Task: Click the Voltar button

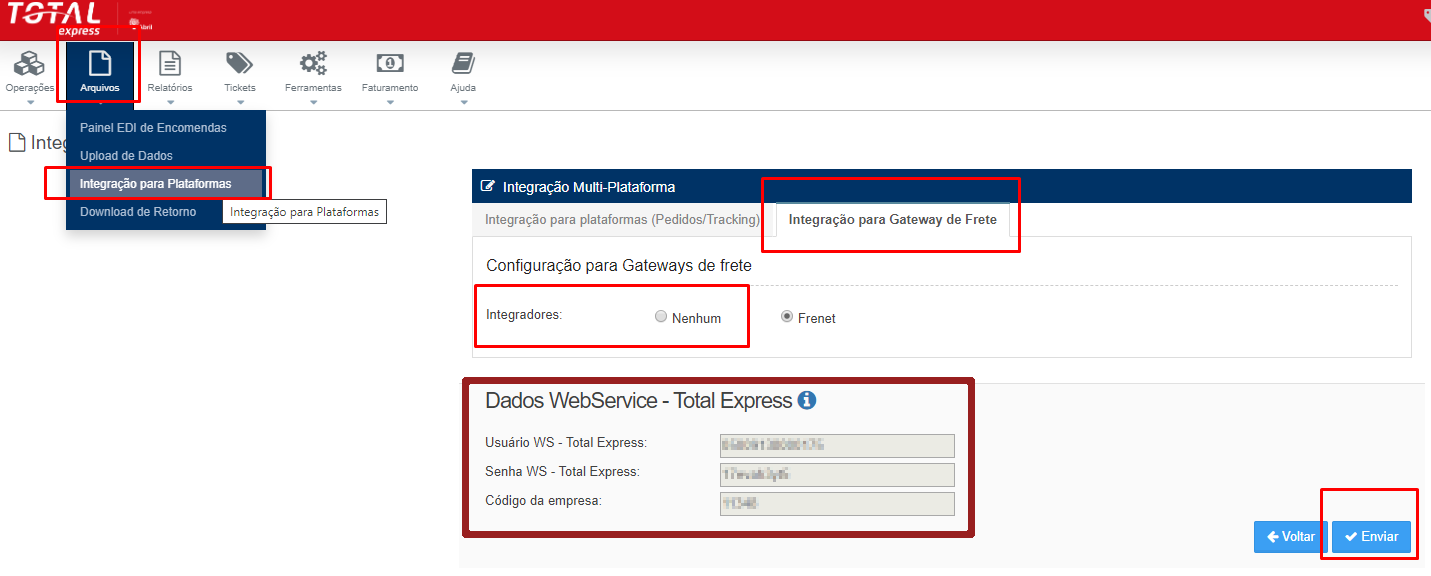Action: tap(1290, 537)
